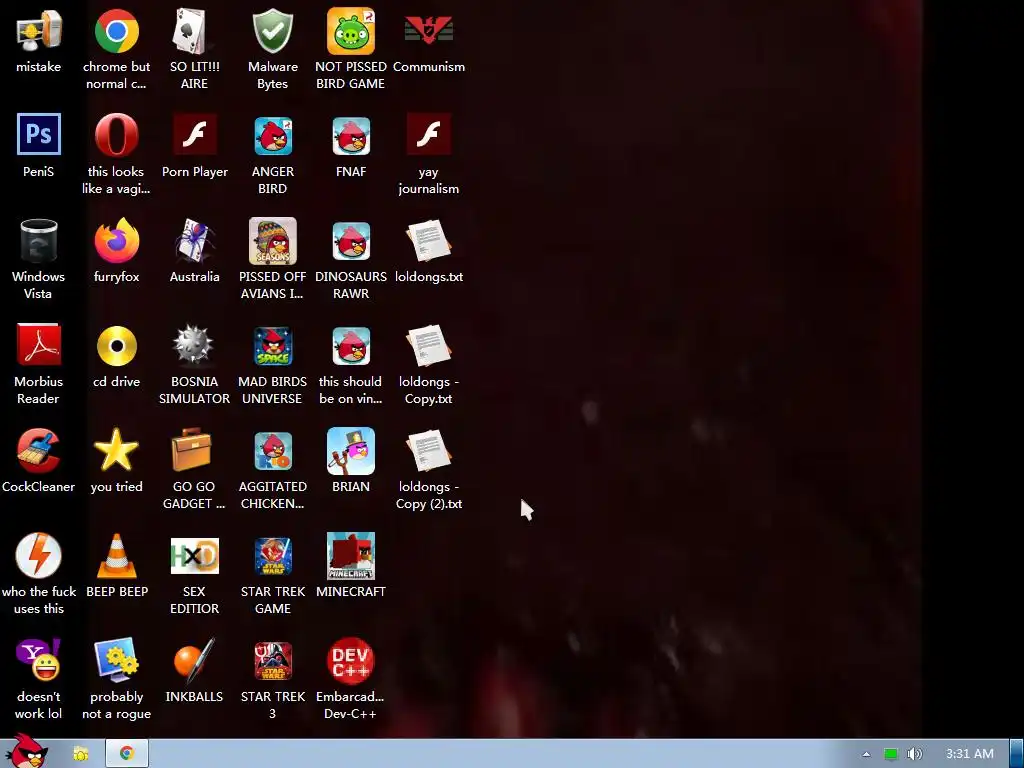Select the DINOSAURS RAWR icon
The image size is (1024, 768).
point(351,241)
